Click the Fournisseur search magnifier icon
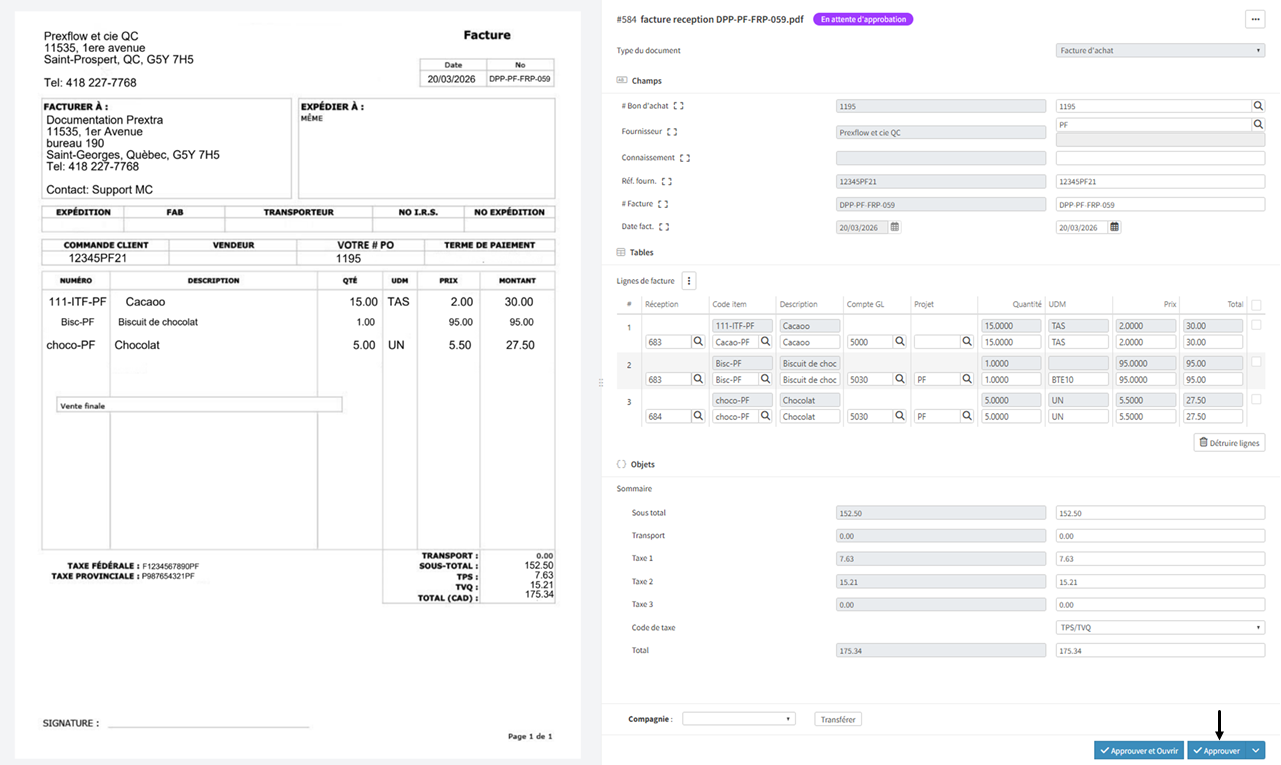This screenshot has width=1281, height=765. [1258, 125]
